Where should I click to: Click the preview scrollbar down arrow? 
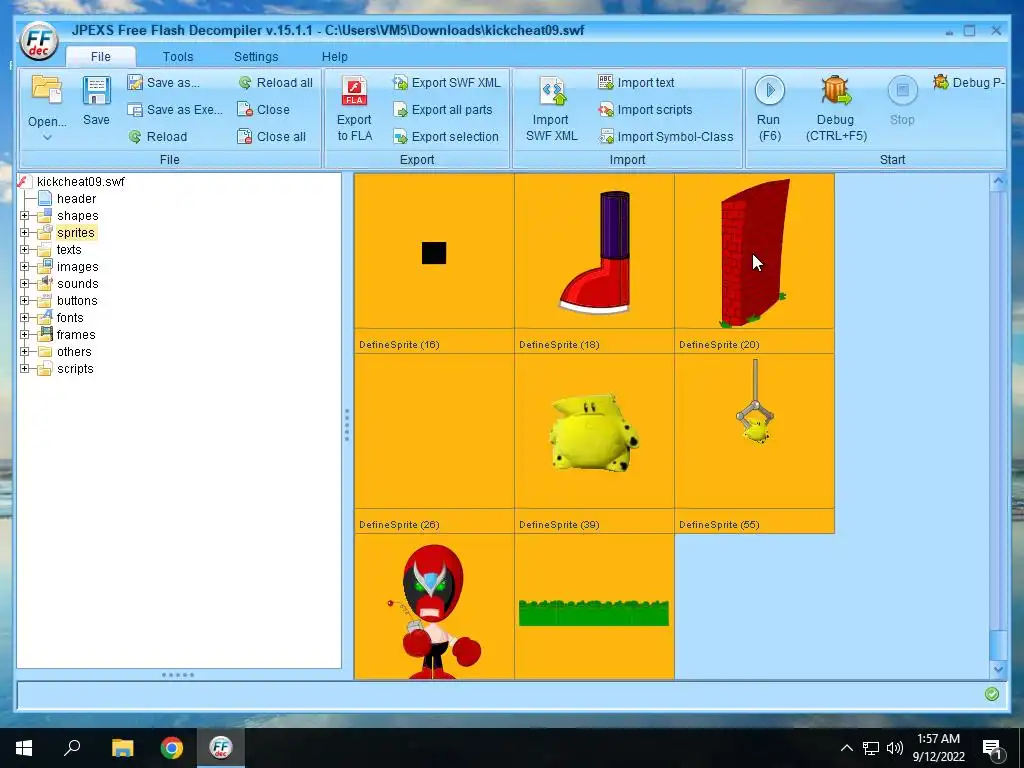[x=998, y=669]
